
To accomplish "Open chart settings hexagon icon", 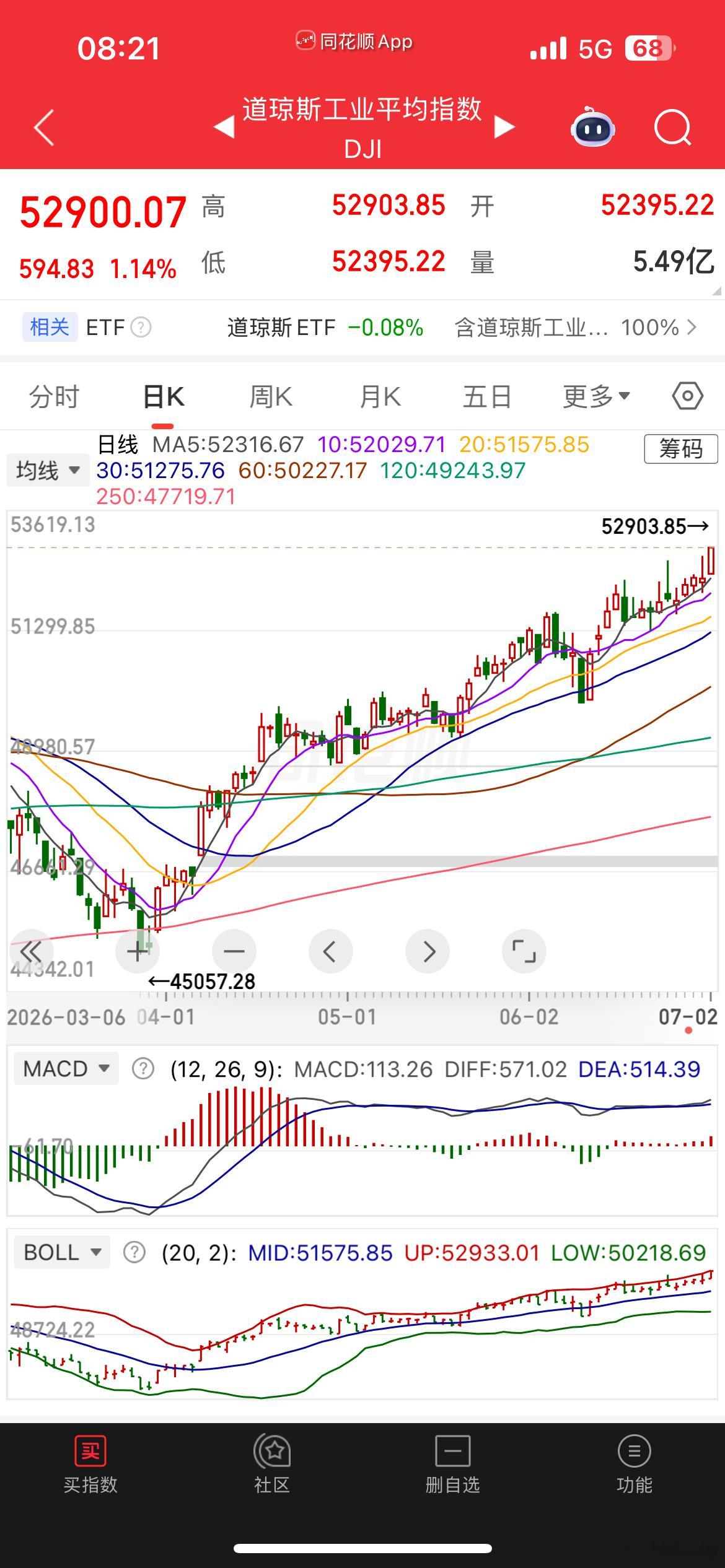I will point(688,396).
